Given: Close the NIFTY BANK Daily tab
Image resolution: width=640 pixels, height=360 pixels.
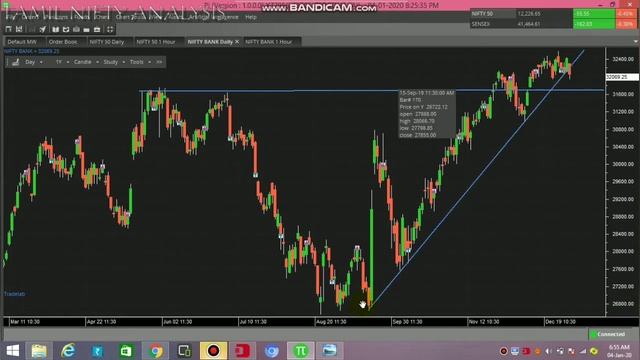Looking at the screenshot, I should 237,42.
